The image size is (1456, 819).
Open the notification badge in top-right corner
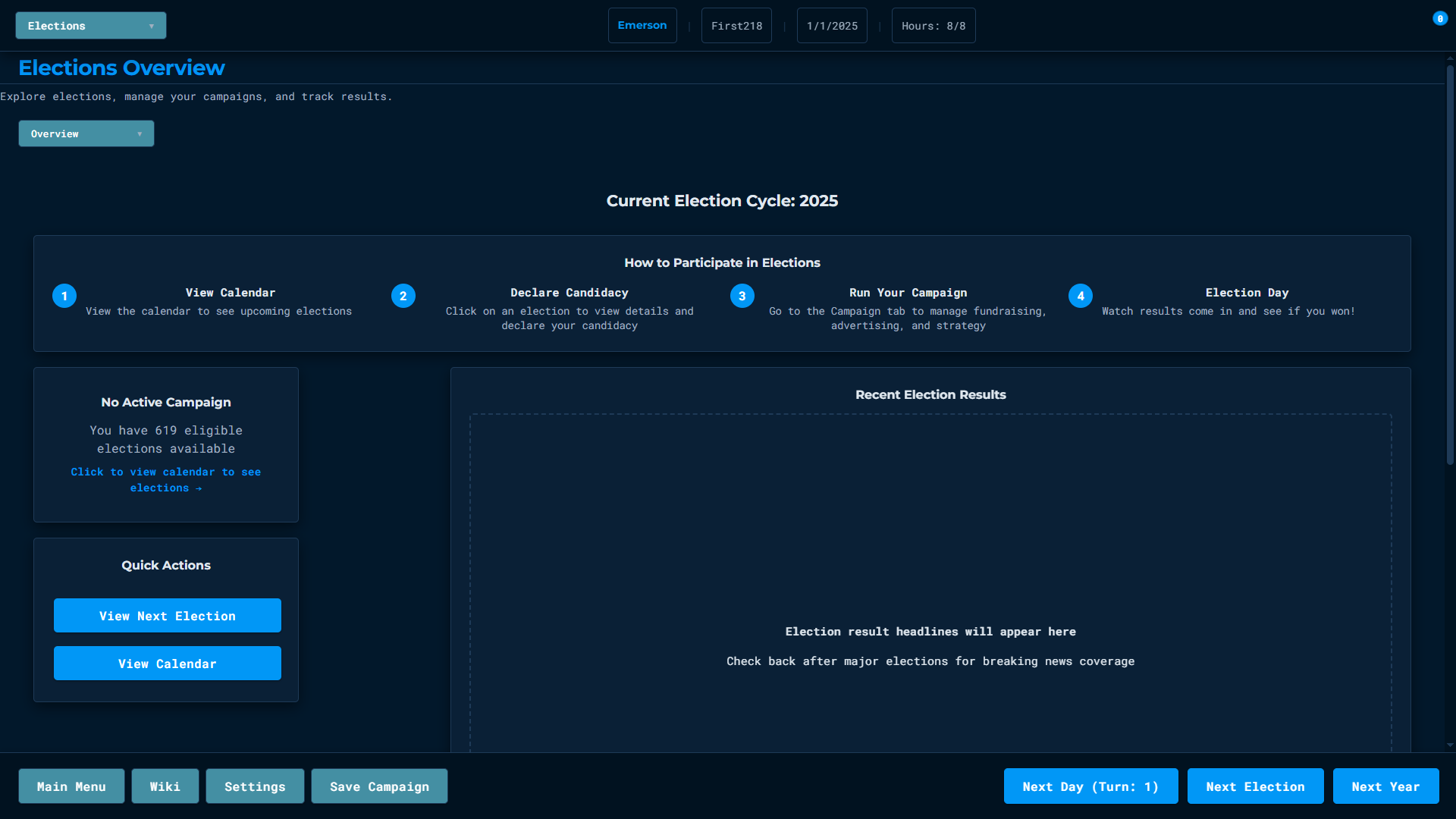1440,19
